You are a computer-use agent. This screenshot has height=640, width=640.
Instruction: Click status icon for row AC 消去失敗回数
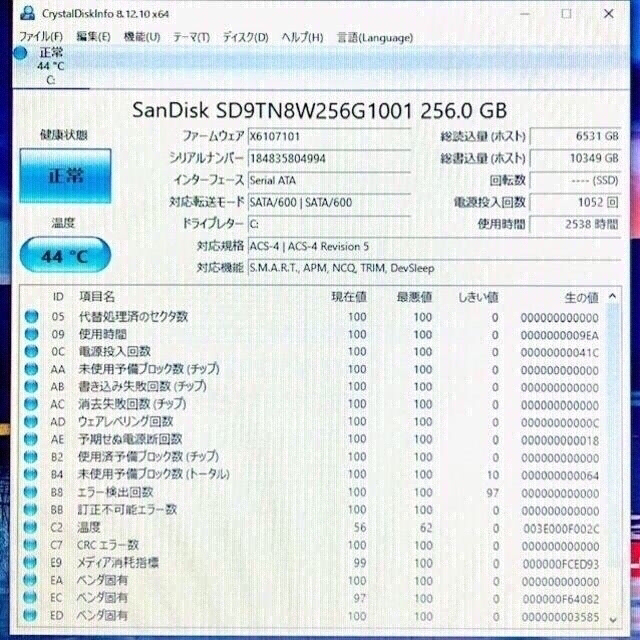coord(31,404)
